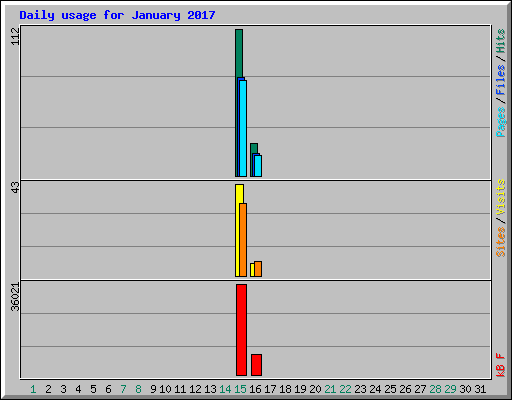512x400 pixels.
Task: Click day label 2 on x-axis
Action: [48, 389]
